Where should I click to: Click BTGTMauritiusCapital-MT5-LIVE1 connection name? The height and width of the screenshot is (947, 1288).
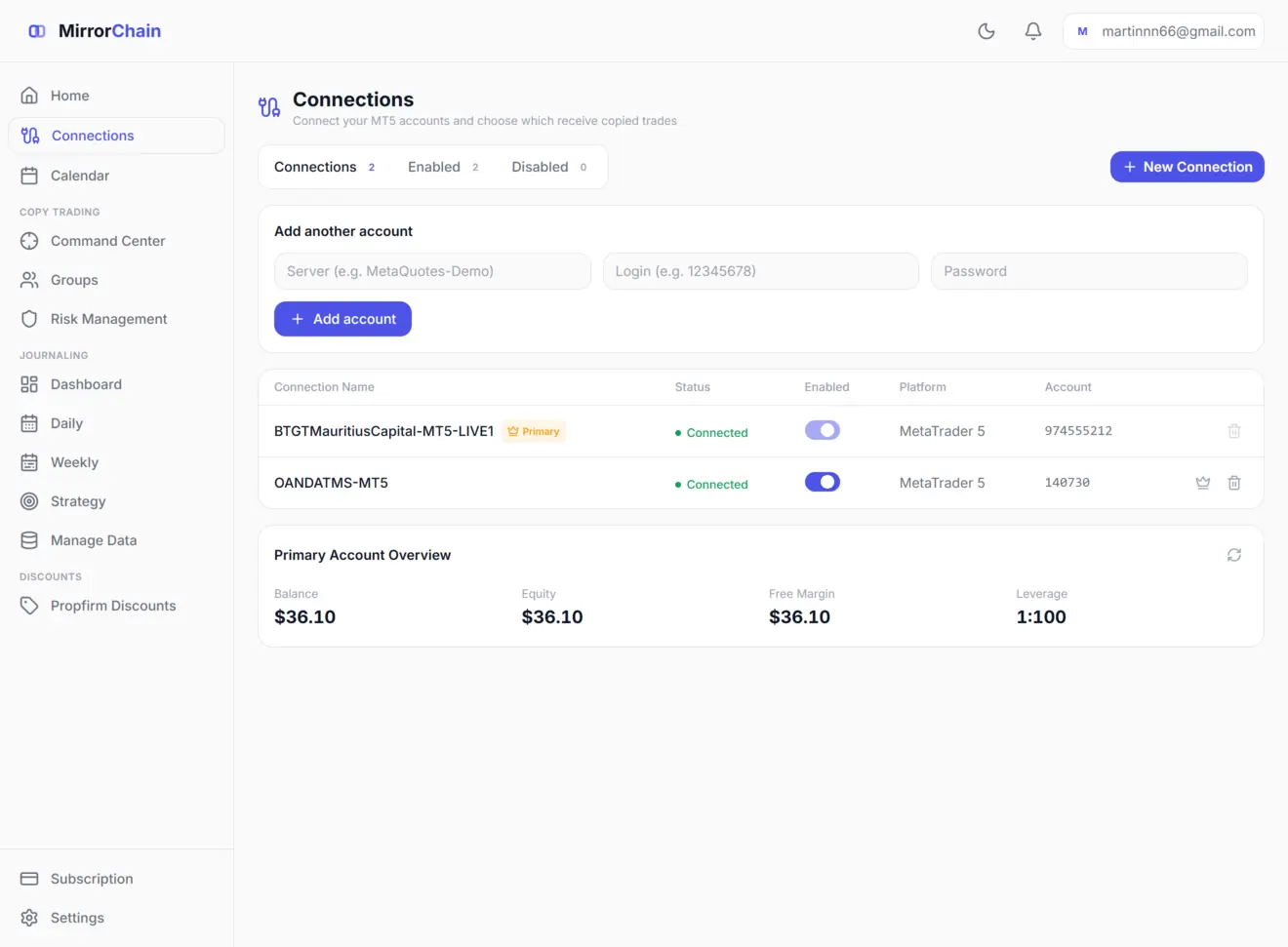384,431
